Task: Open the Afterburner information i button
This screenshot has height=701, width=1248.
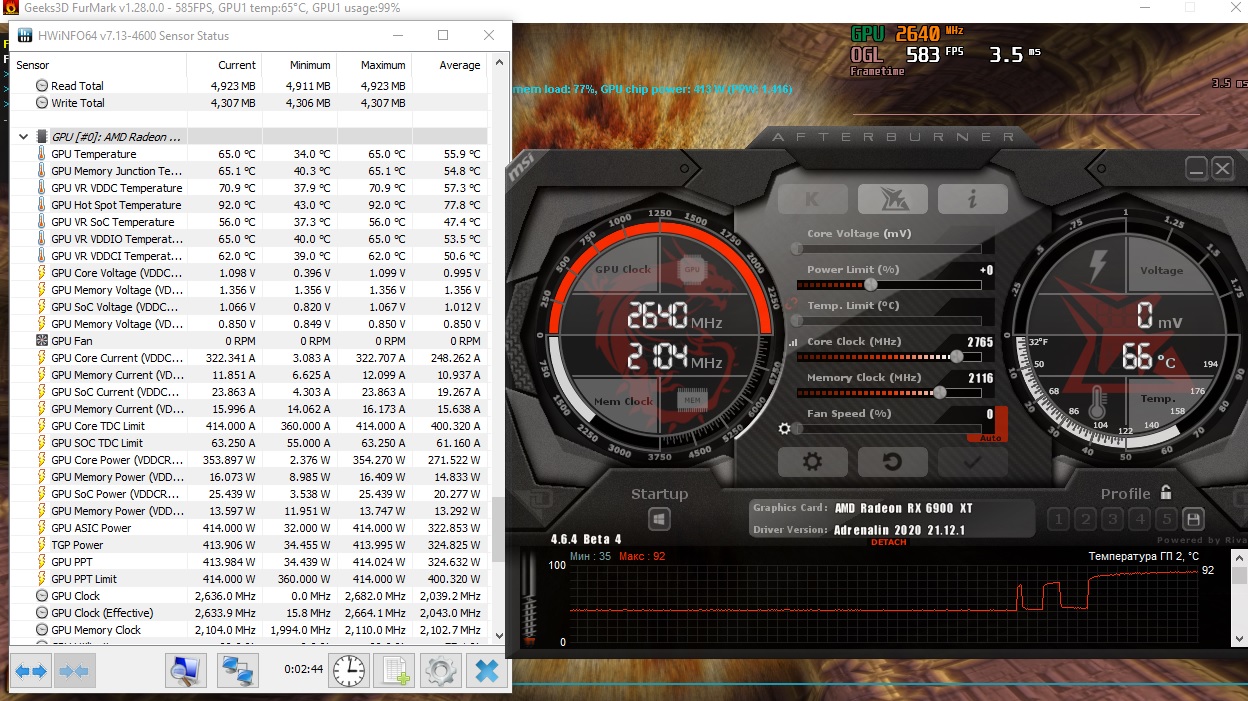Action: pyautogui.click(x=972, y=199)
